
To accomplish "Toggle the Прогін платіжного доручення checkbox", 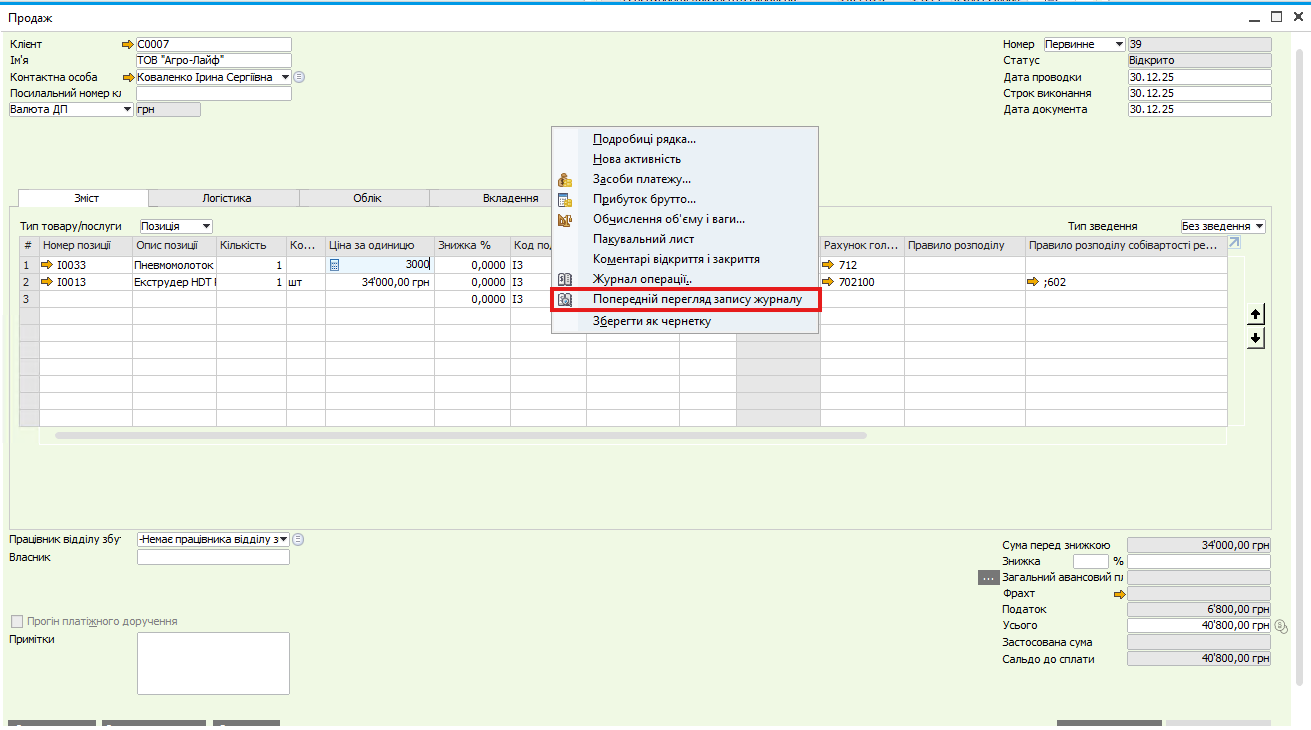I will pos(17,621).
